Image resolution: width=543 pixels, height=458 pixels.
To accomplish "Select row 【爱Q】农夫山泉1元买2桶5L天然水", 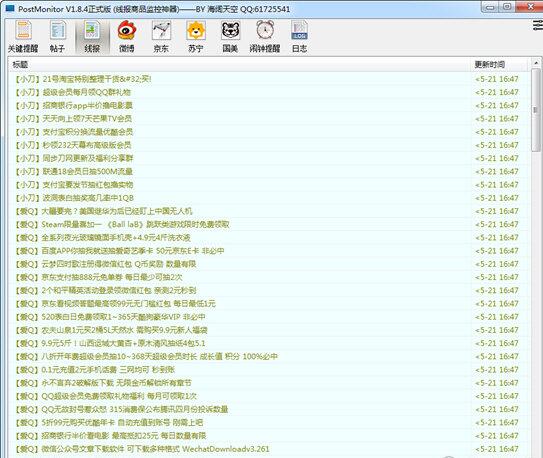I will click(269, 330).
